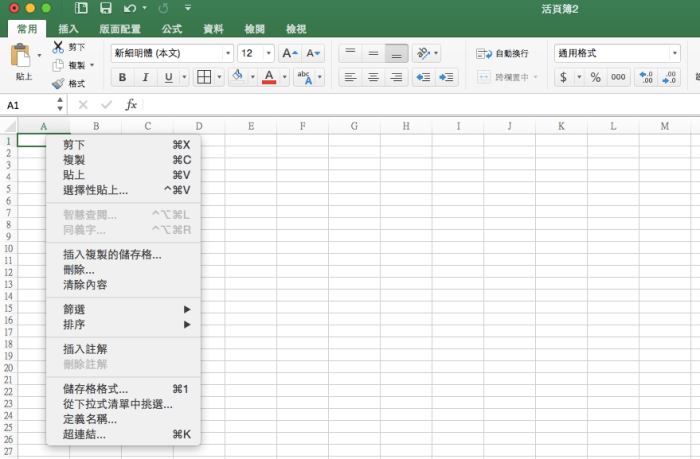Switch to the 公式 ribbon tab
This screenshot has width=700, height=459.
172,29
